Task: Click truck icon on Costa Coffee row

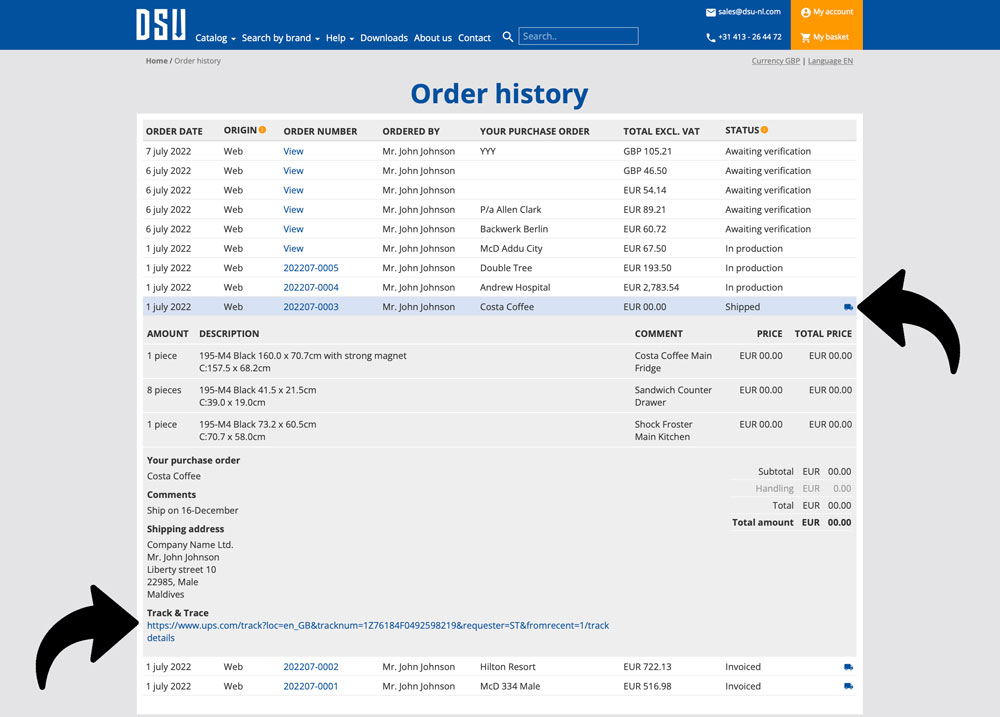Action: tap(848, 307)
